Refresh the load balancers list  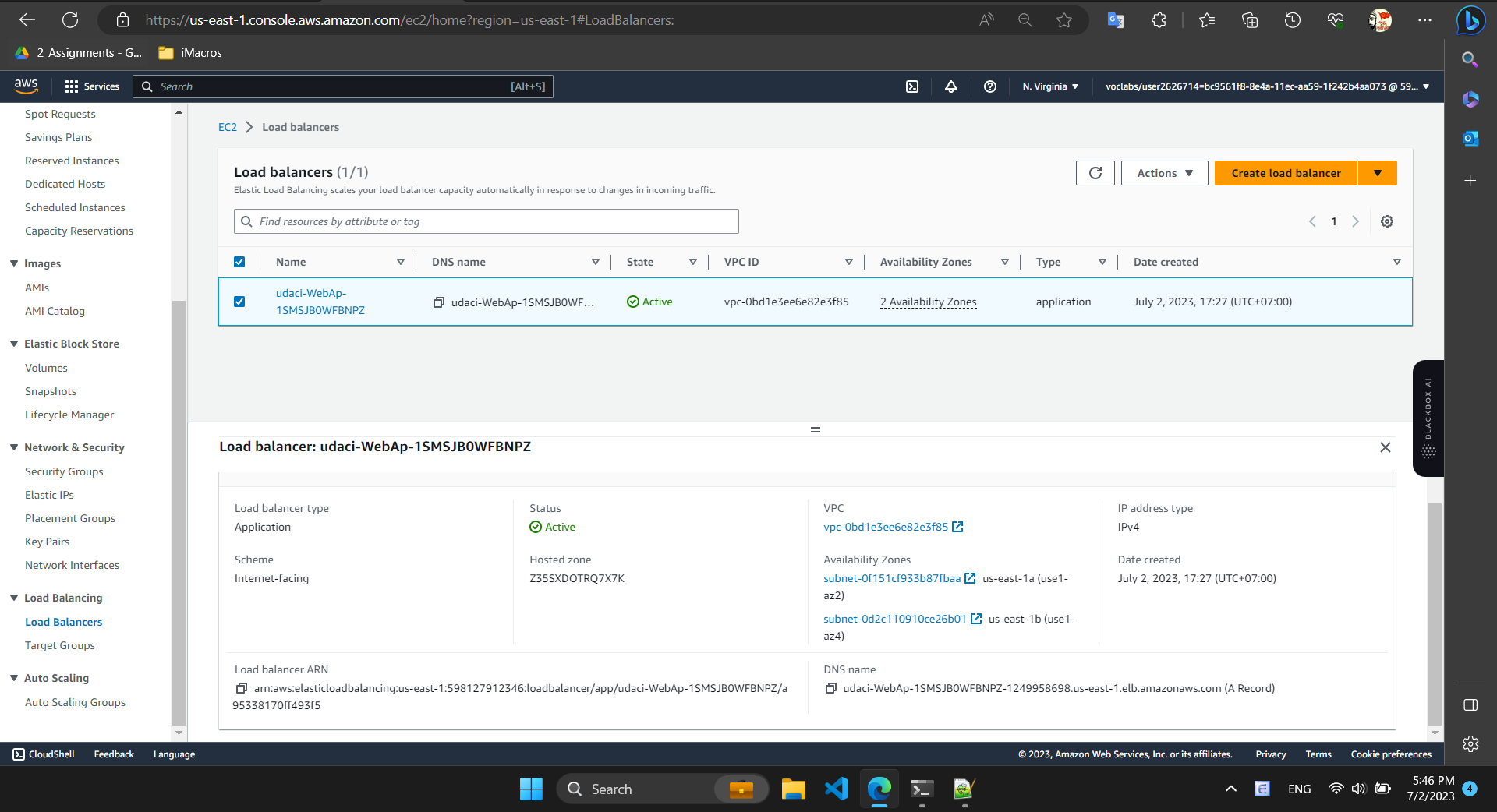(x=1095, y=172)
